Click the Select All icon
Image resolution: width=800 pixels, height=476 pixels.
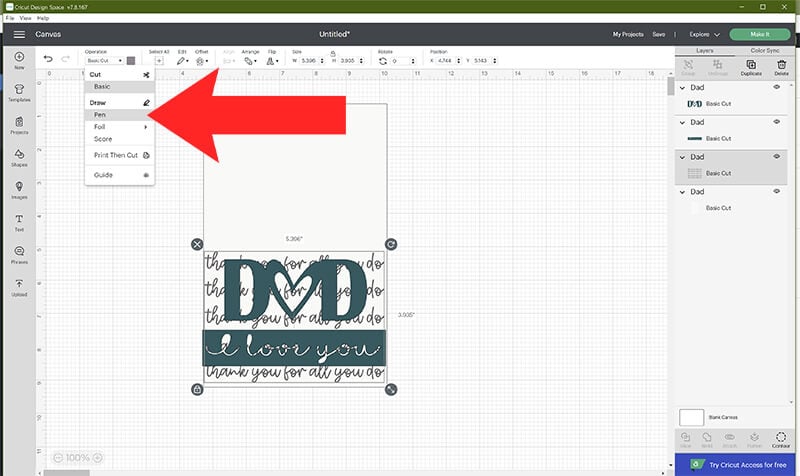pos(159,61)
